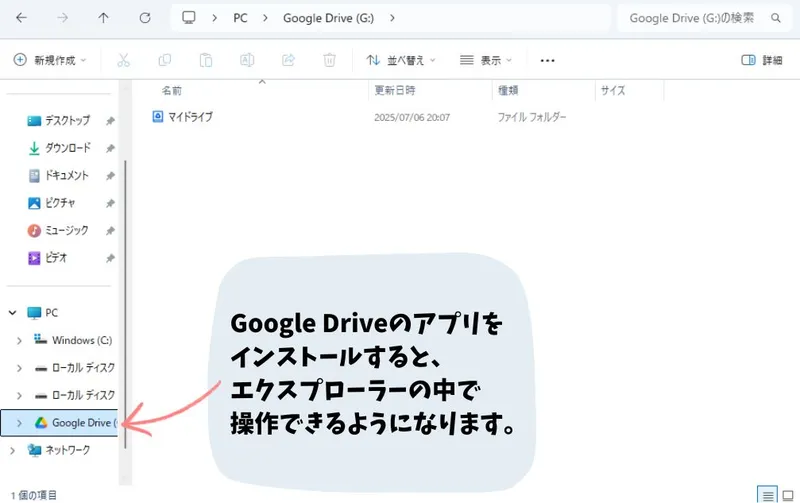
Task: Sort by 更新日時 column header
Action: (x=396, y=90)
